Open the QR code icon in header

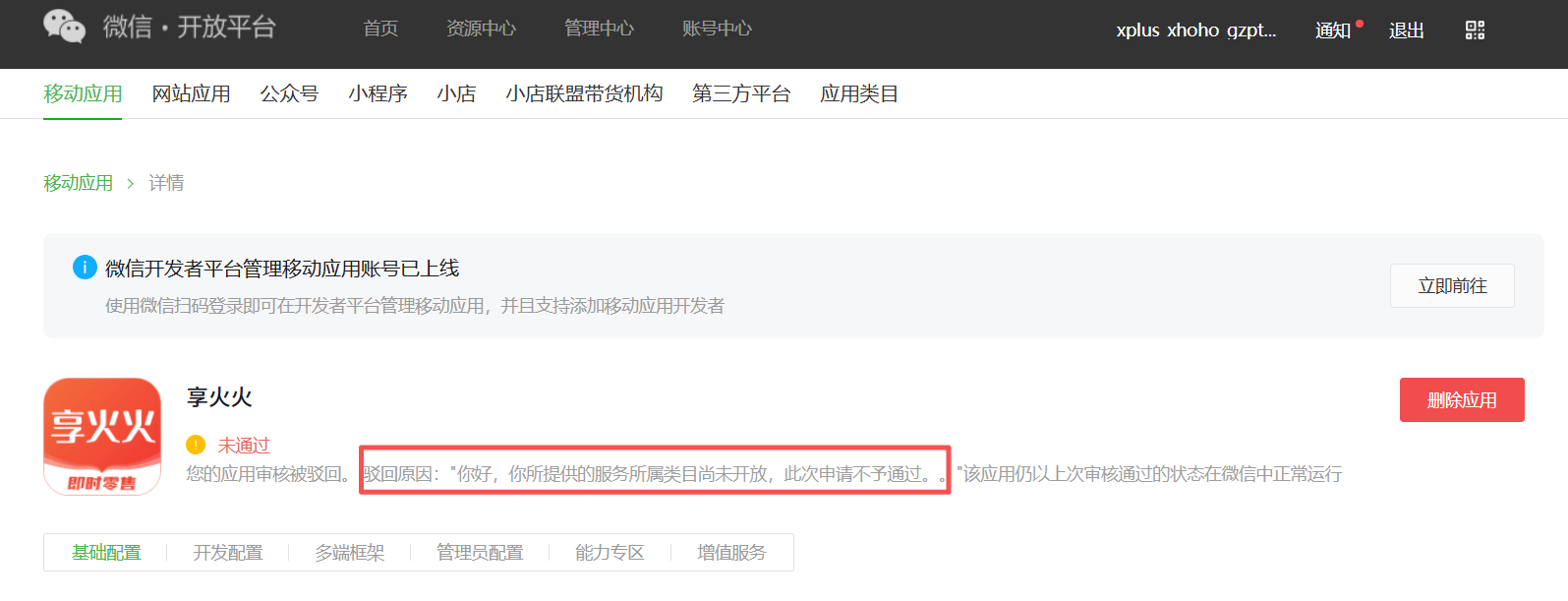click(x=1475, y=30)
